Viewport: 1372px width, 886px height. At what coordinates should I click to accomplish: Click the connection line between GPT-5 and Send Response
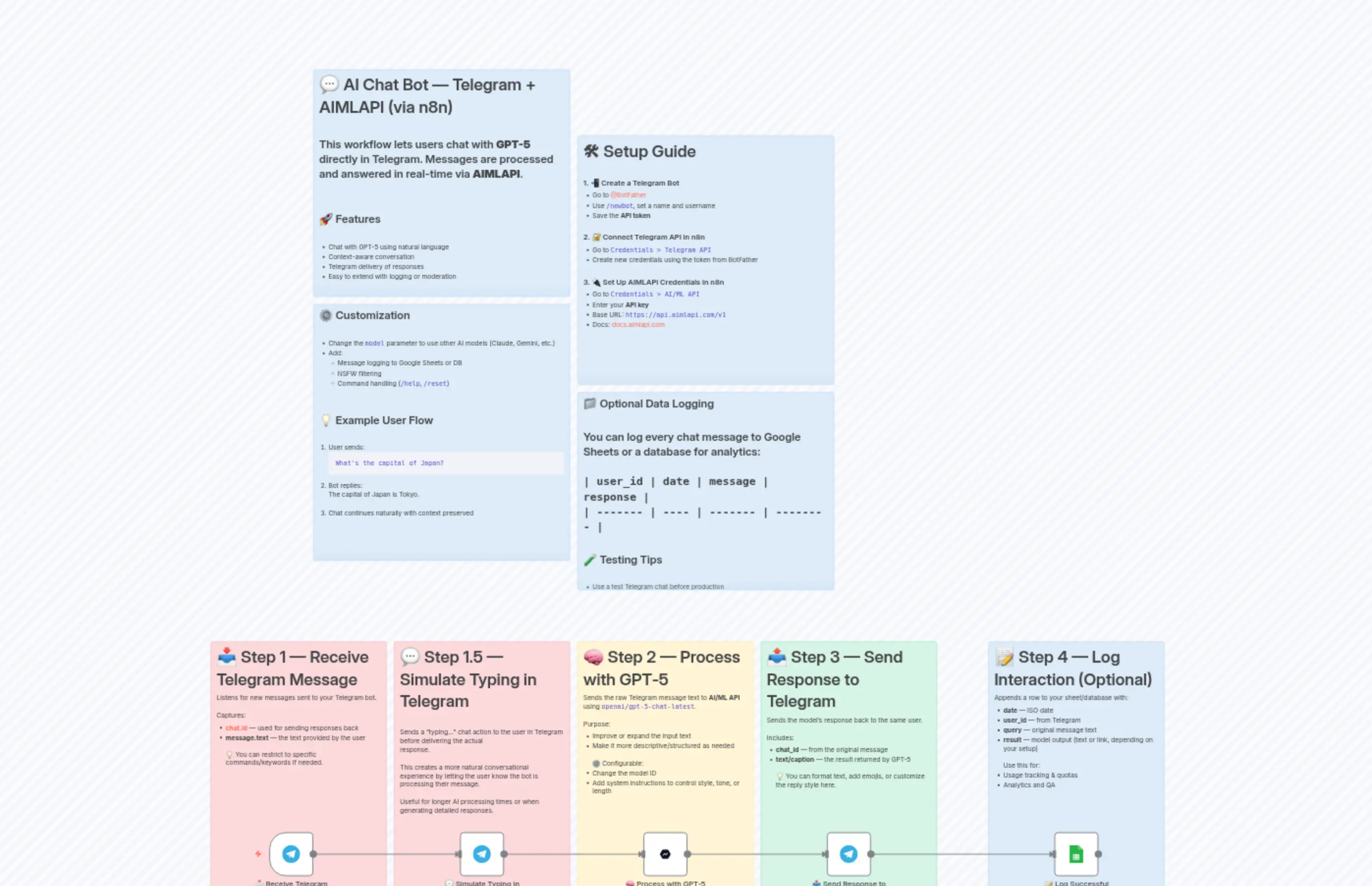(x=757, y=854)
